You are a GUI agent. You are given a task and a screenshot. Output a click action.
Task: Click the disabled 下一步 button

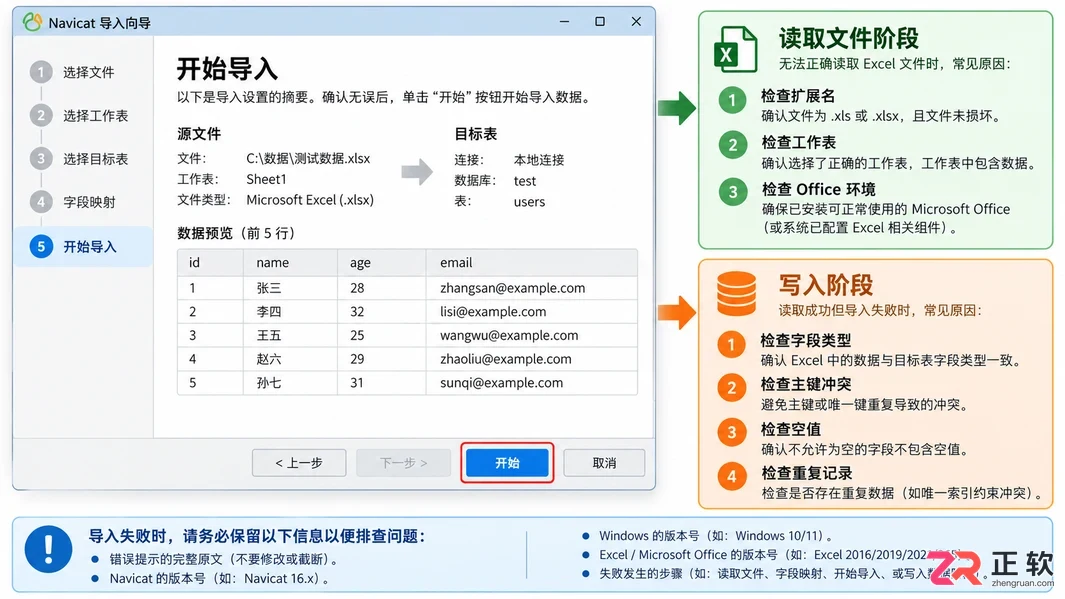tap(403, 463)
